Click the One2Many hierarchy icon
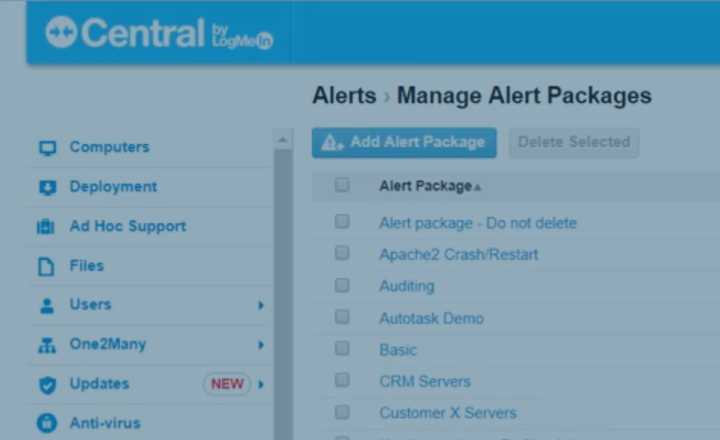Screen dimensions: 720x440 (47, 345)
